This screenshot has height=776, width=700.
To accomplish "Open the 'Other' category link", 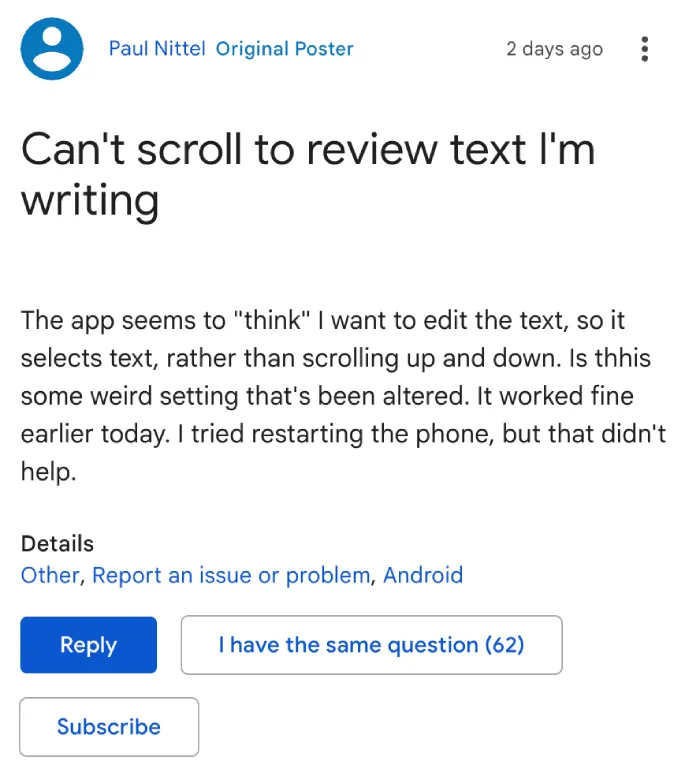I will click(x=50, y=575).
